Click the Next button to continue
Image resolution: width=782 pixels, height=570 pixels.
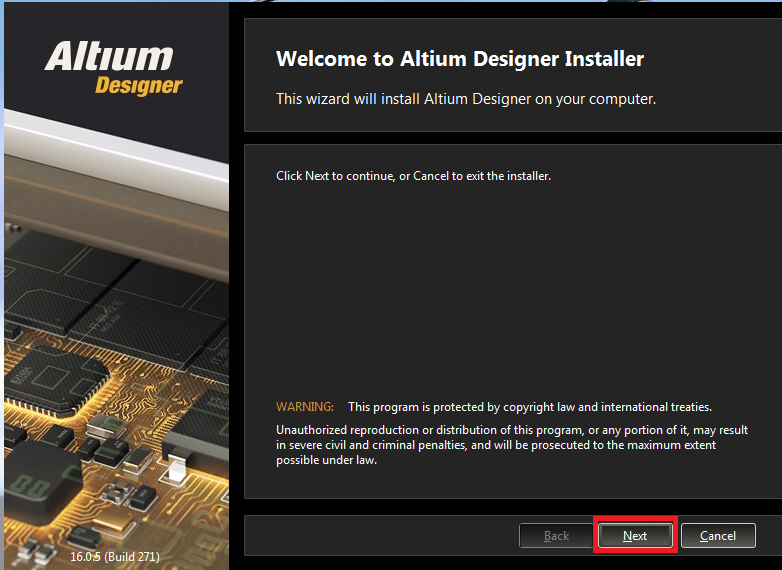tap(635, 536)
